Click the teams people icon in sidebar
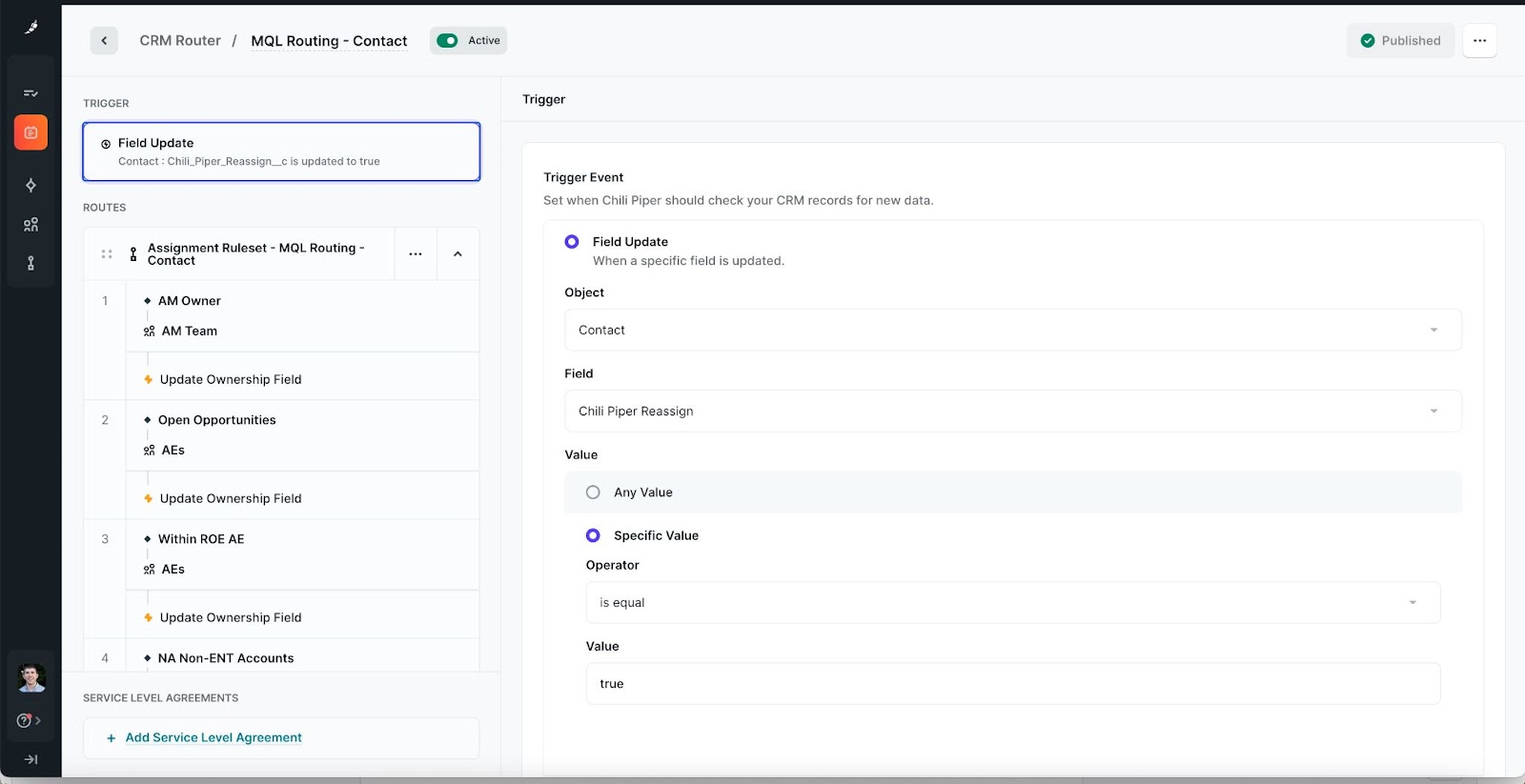This screenshot has height=784, width=1525. click(x=30, y=225)
